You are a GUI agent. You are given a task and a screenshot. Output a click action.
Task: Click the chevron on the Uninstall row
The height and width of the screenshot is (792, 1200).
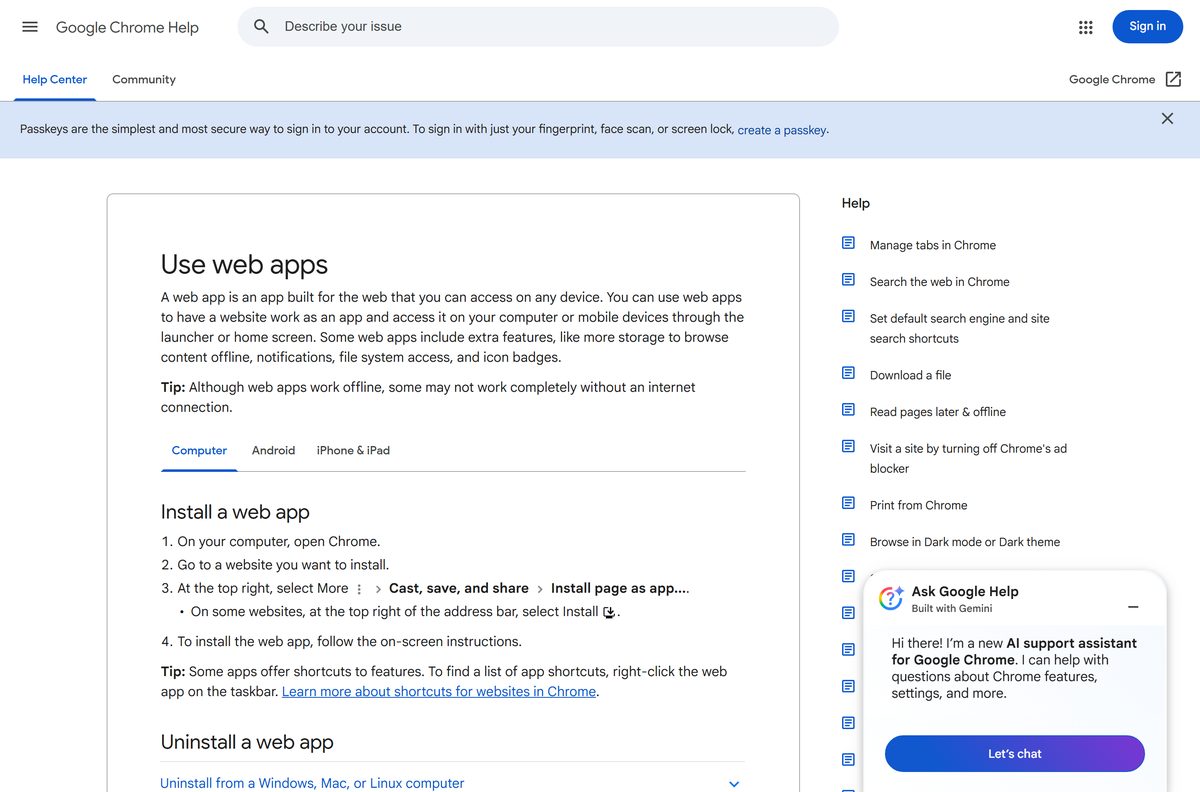(x=734, y=784)
